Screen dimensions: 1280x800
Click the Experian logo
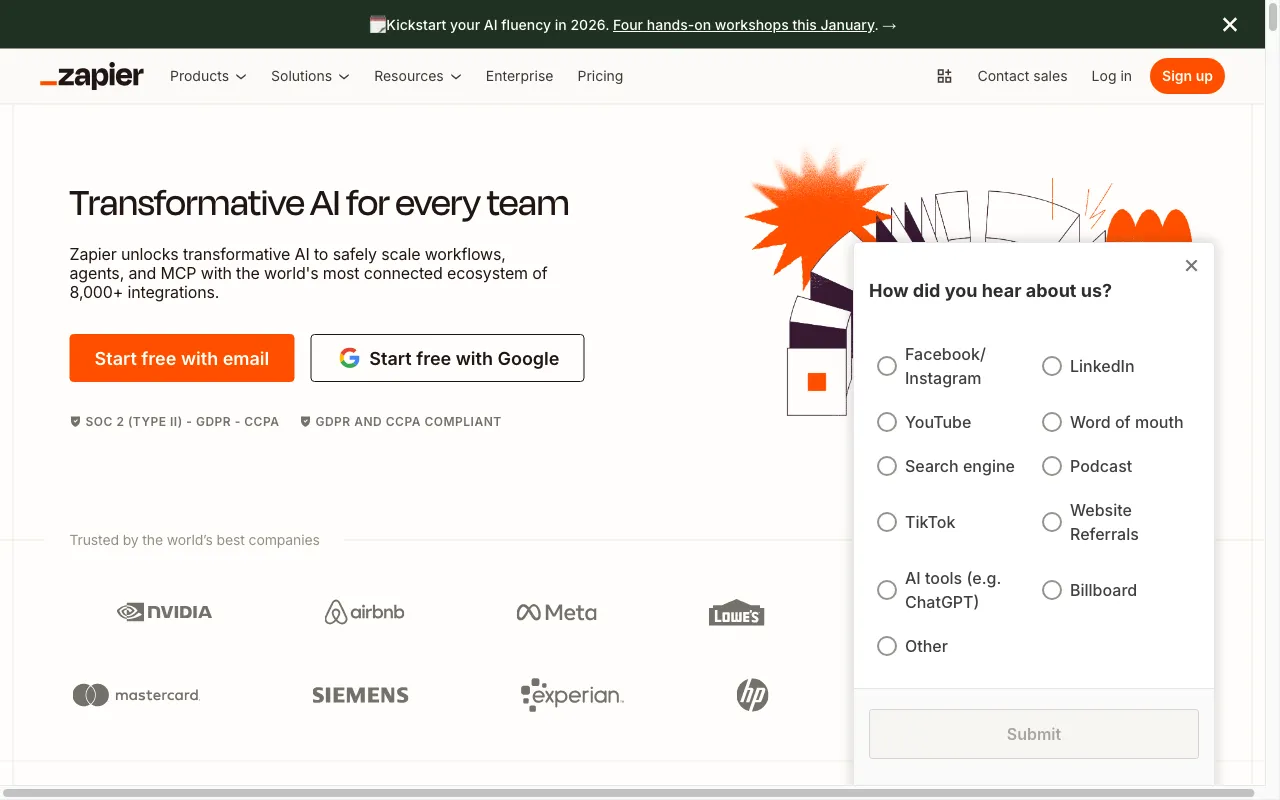click(x=572, y=695)
